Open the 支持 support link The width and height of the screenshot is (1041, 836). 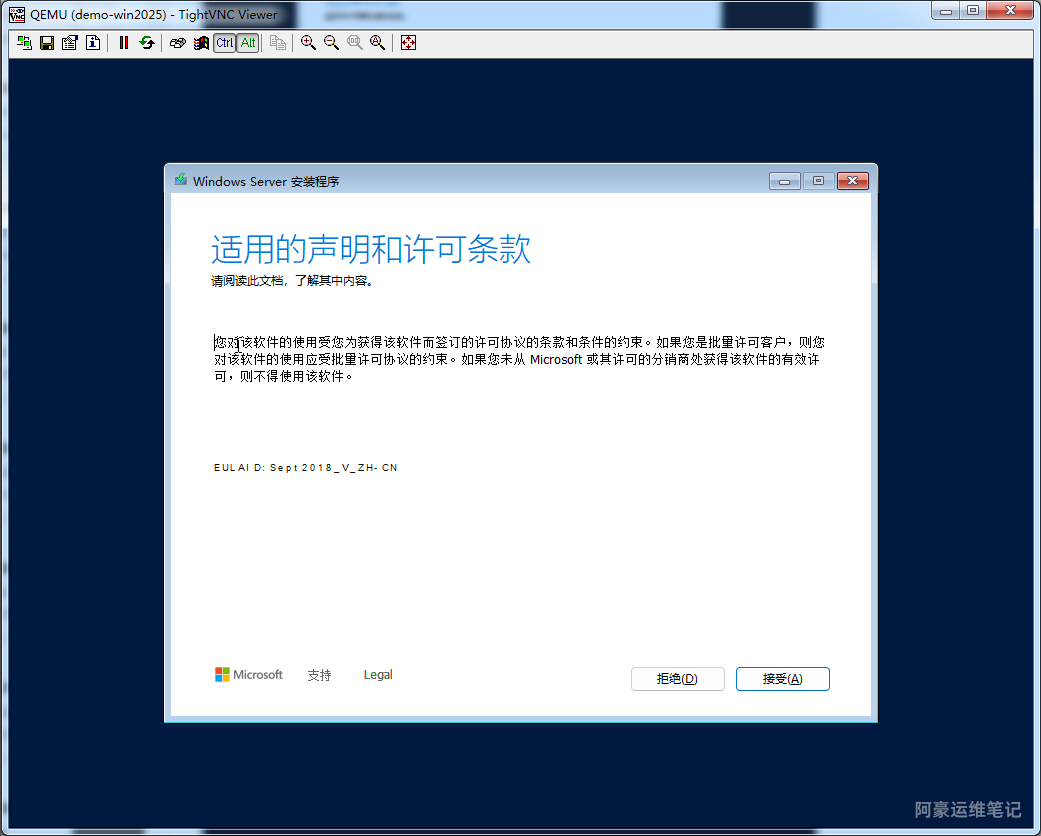(319, 676)
